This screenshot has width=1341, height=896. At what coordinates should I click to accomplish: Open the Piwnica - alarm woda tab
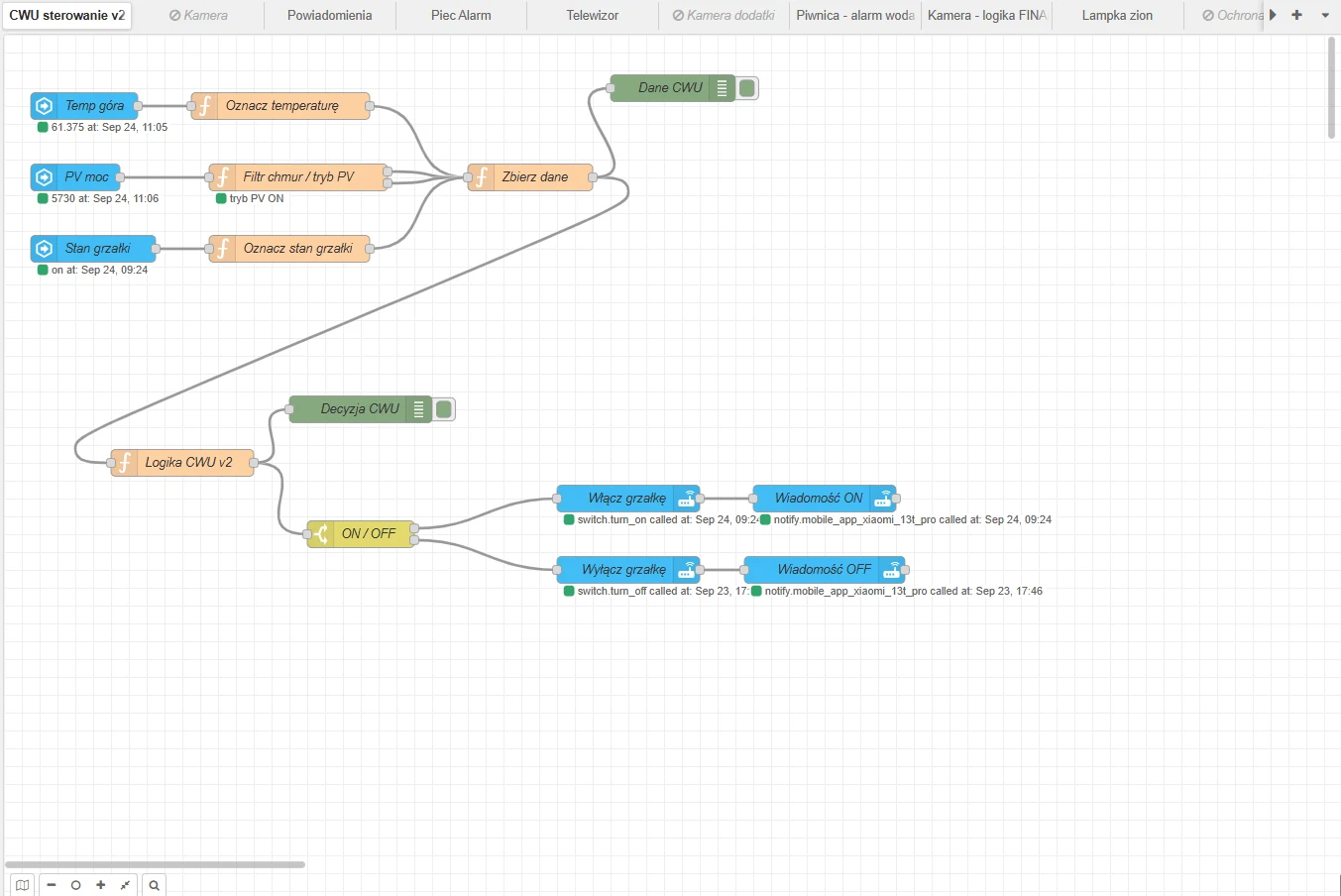(855, 16)
